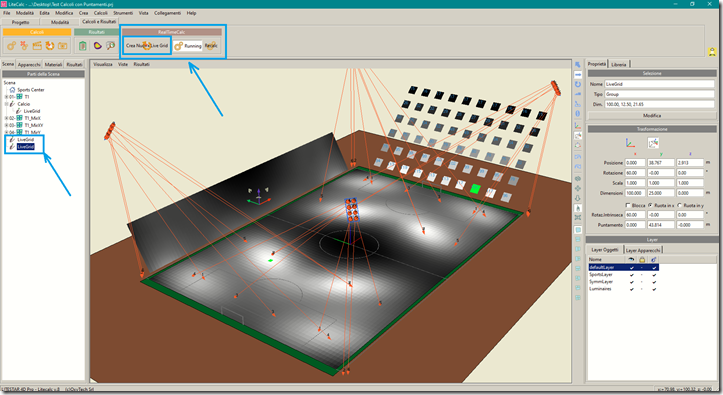723x395 pixels.
Task: Click the purple isolines icon in Risultati
Action: coord(97,46)
